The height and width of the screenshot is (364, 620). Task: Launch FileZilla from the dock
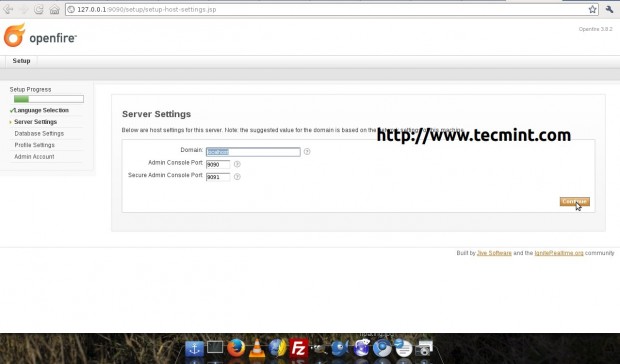299,349
